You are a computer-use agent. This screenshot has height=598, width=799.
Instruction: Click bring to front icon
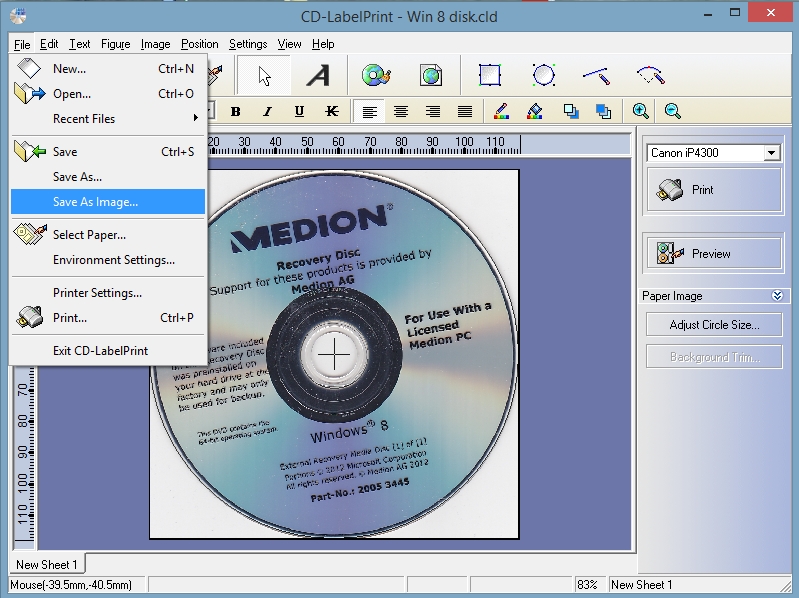tap(571, 111)
